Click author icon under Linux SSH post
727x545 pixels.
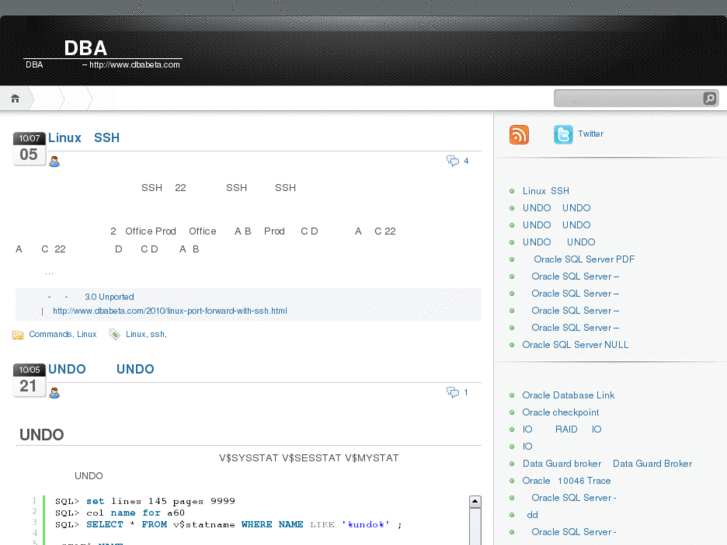[54, 161]
